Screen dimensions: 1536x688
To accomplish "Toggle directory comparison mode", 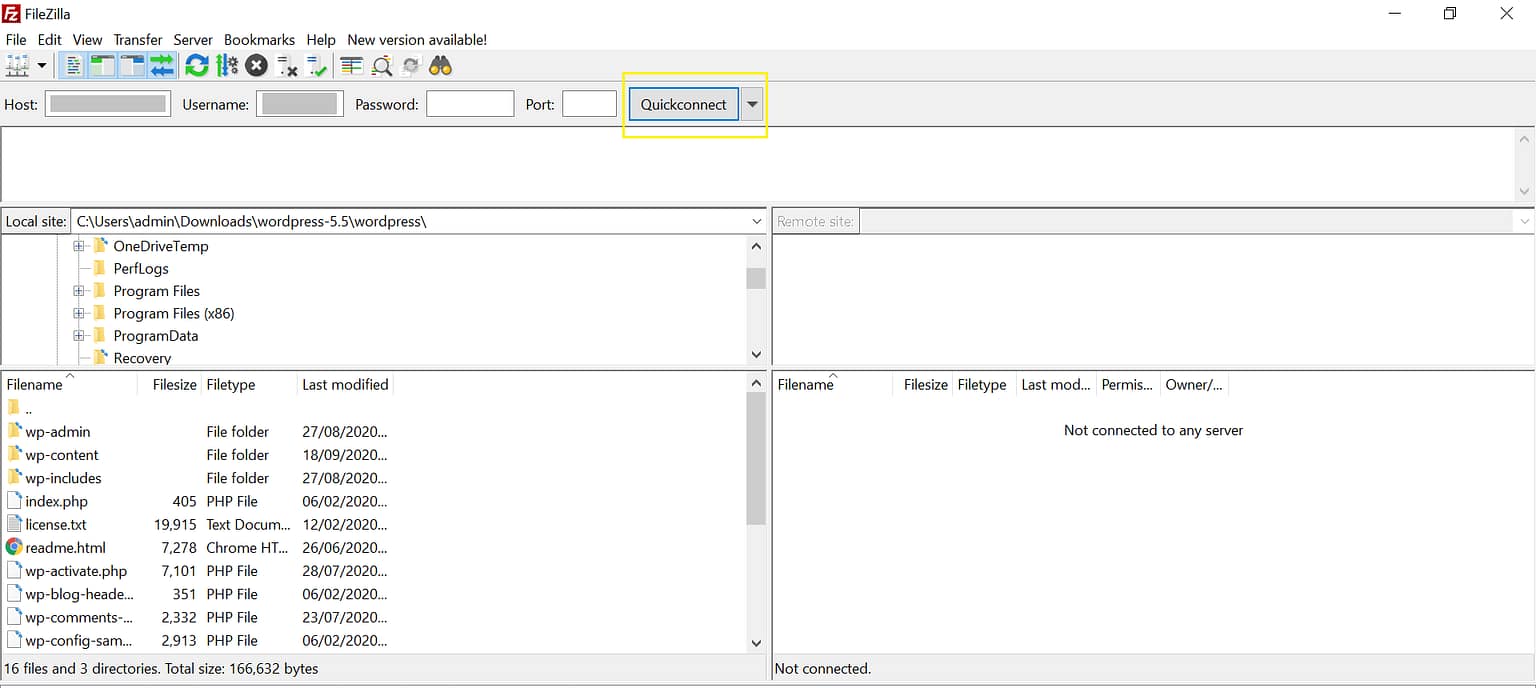I will 350,65.
